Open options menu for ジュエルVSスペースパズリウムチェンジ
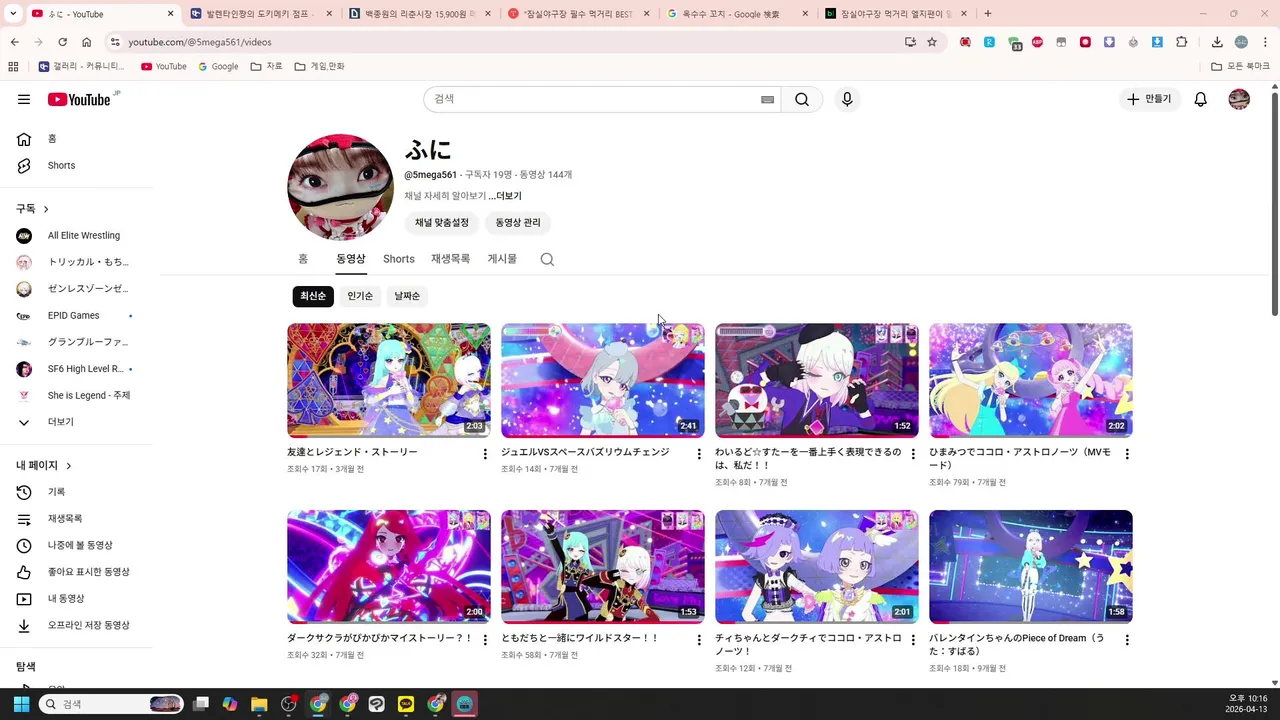Screen dimensions: 1280x720 [x=699, y=454]
